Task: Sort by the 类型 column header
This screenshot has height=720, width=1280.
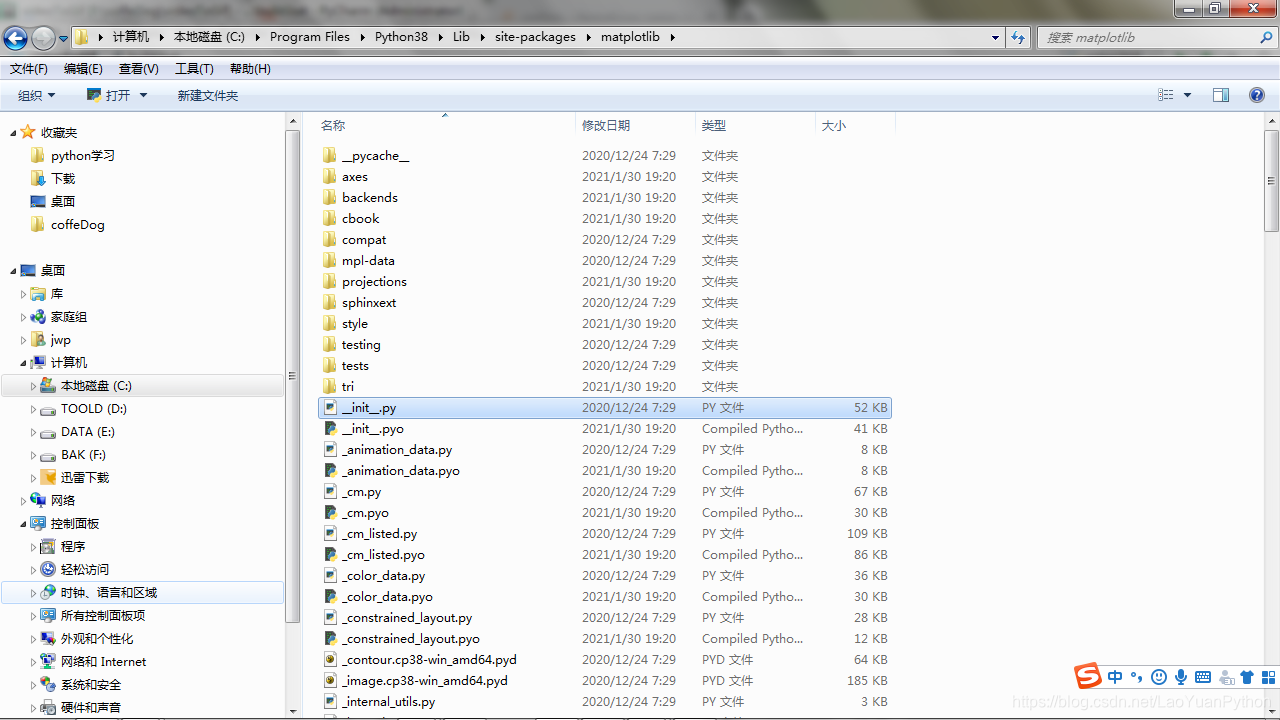Action: point(755,125)
